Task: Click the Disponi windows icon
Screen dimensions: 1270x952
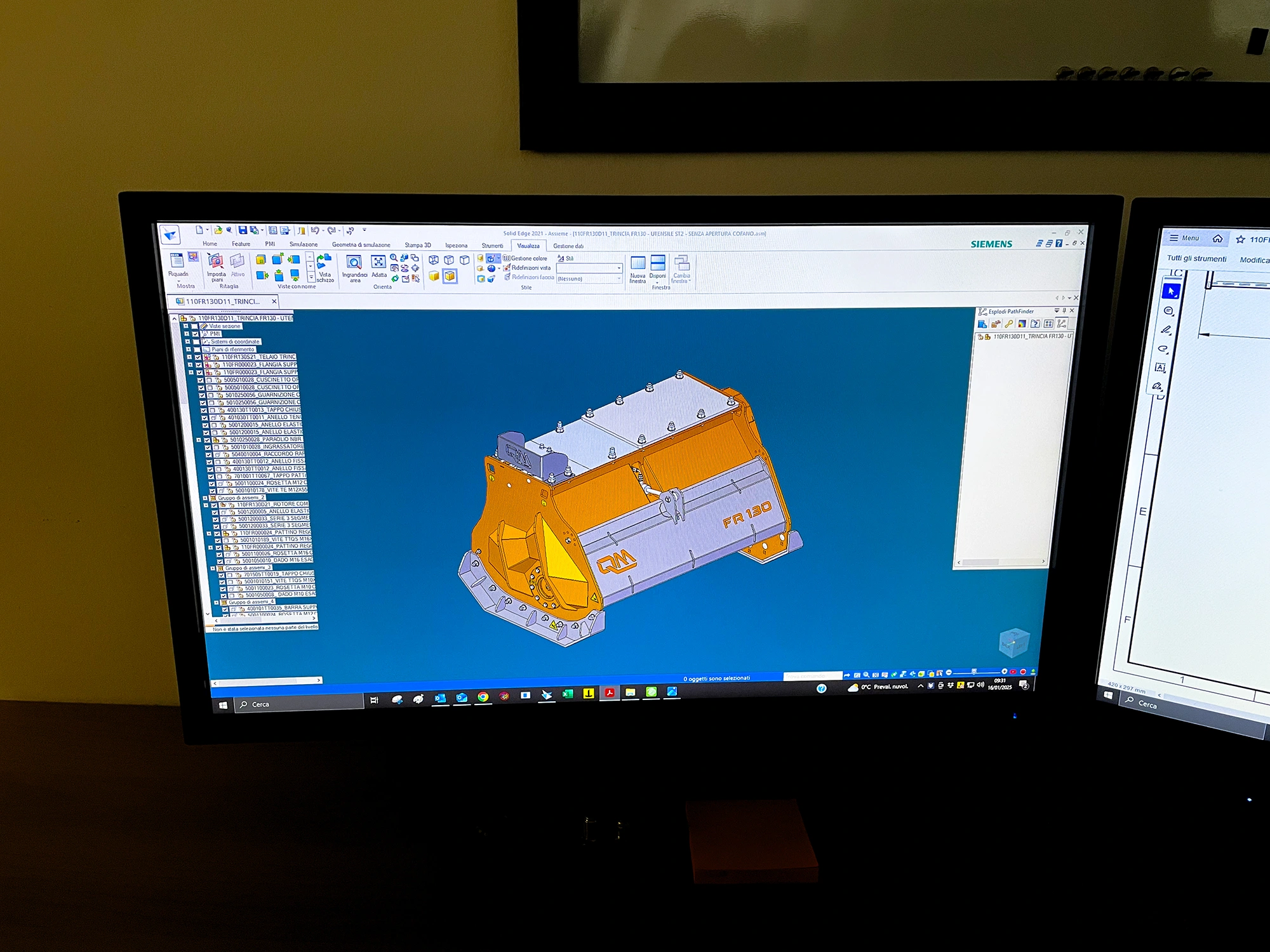Action: click(x=658, y=267)
